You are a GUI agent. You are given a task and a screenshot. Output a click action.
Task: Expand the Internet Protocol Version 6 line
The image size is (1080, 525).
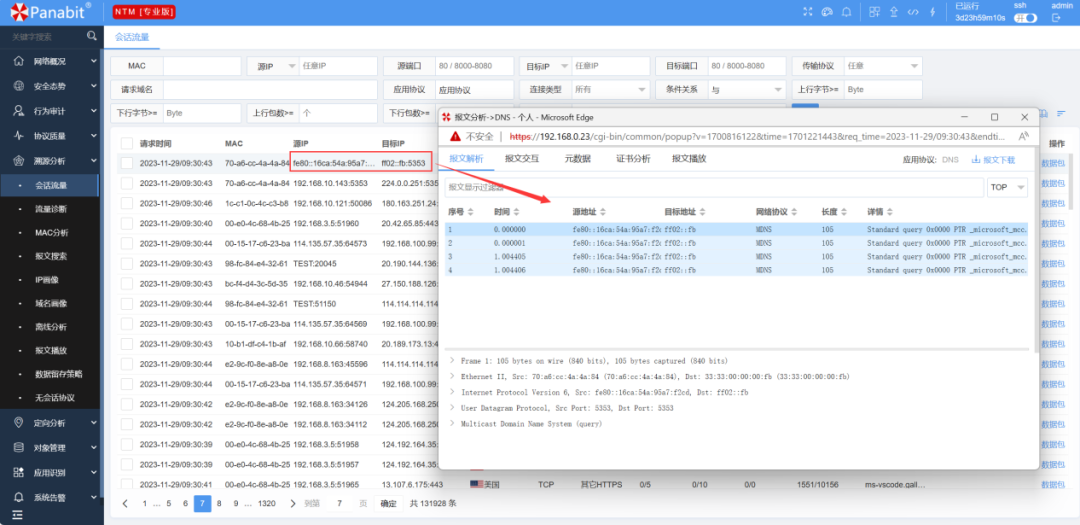(x=452, y=392)
